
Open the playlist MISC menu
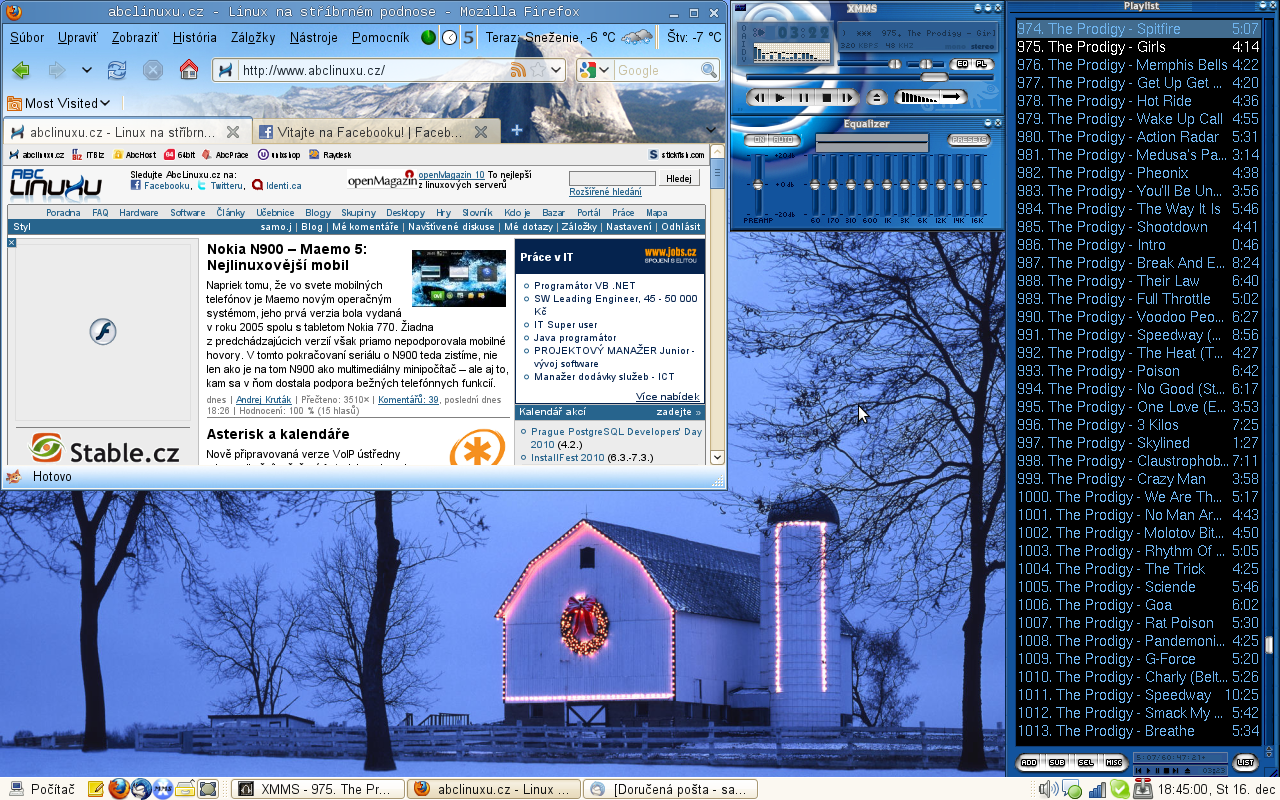[x=1114, y=763]
